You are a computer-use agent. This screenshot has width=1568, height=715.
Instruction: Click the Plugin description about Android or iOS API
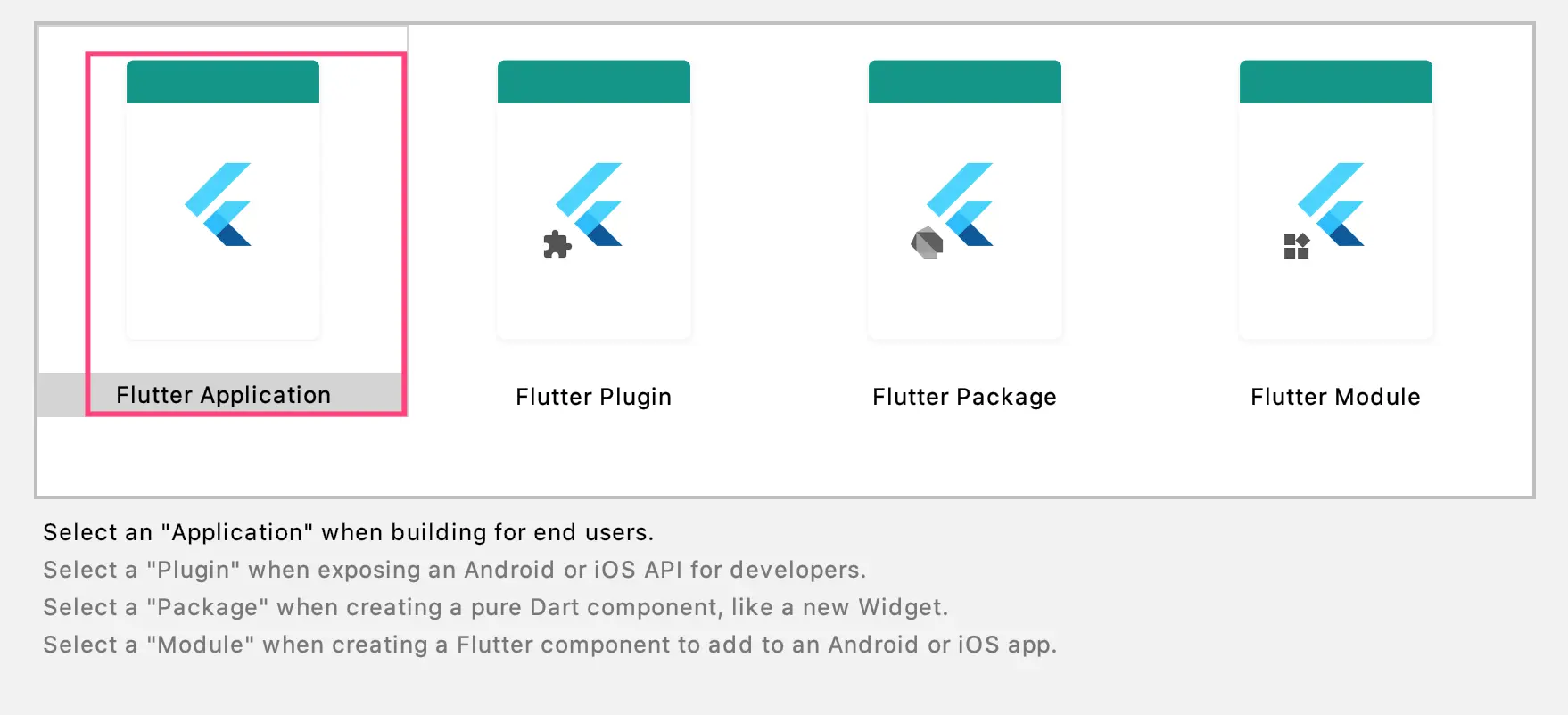pyautogui.click(x=454, y=570)
